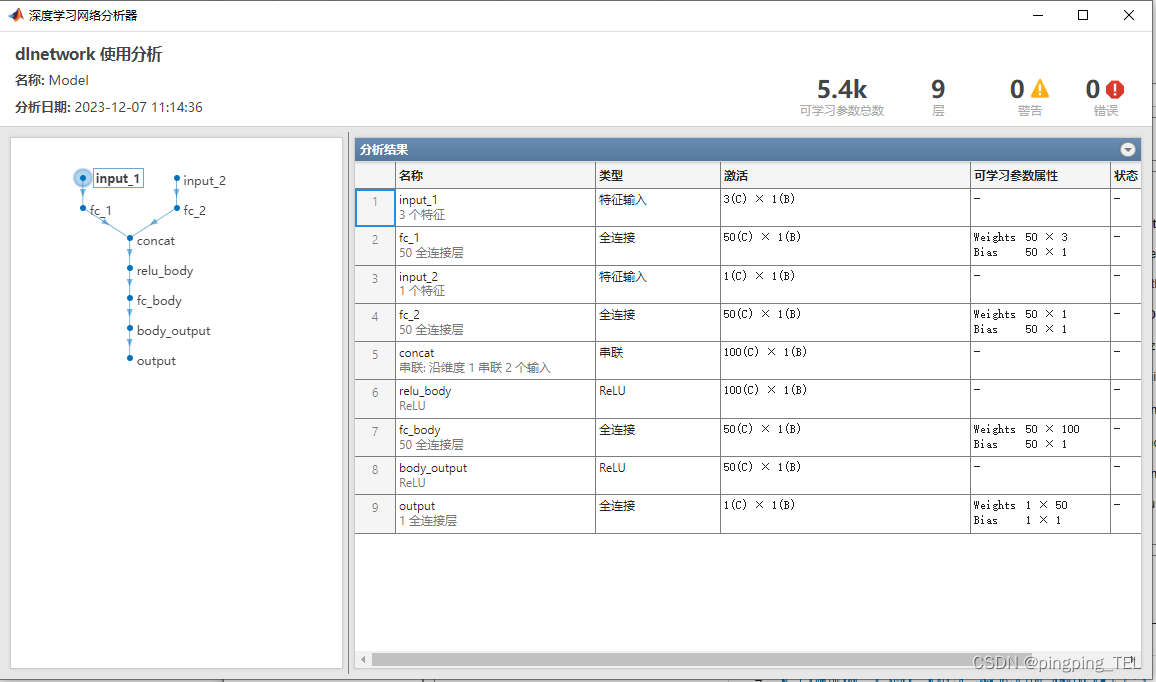
Task: Select the output node in graph
Action: point(130,360)
